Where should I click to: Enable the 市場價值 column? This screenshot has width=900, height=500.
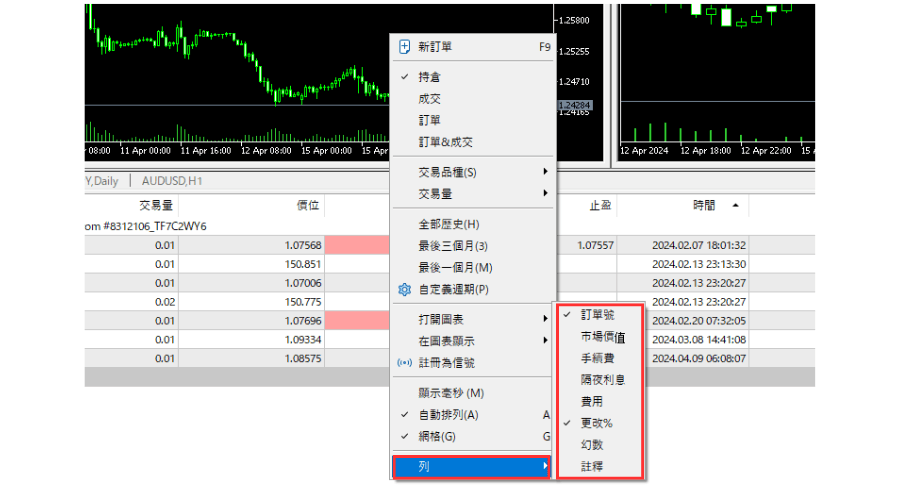pyautogui.click(x=602, y=337)
